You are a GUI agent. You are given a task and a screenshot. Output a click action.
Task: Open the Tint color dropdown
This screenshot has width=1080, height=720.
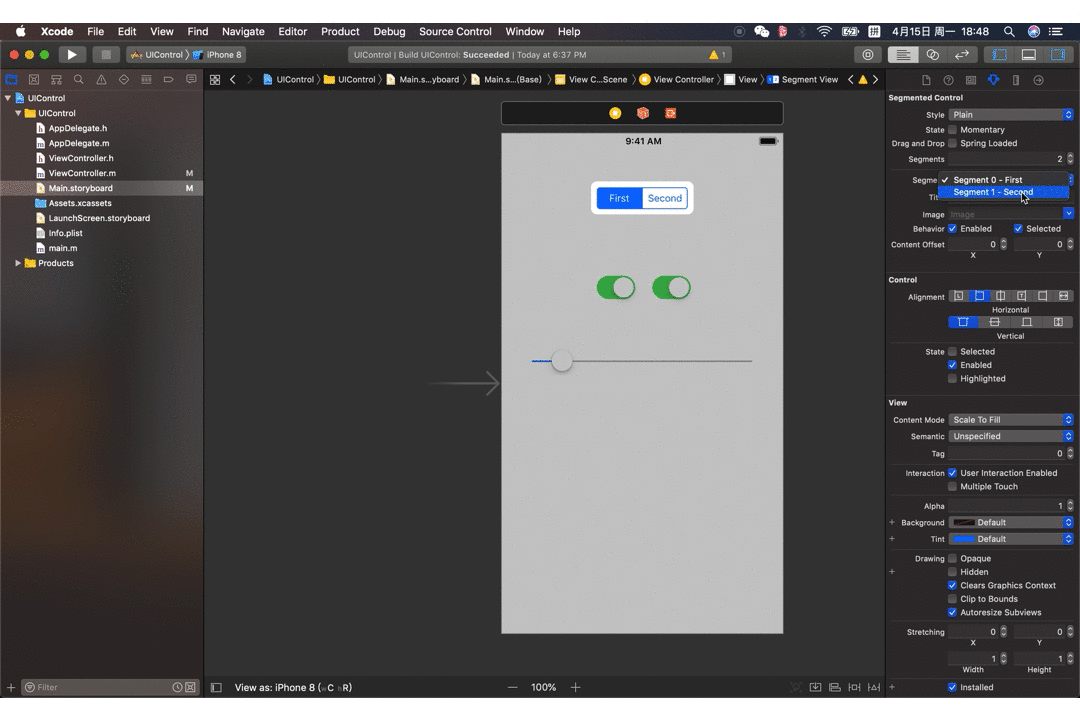(1010, 539)
